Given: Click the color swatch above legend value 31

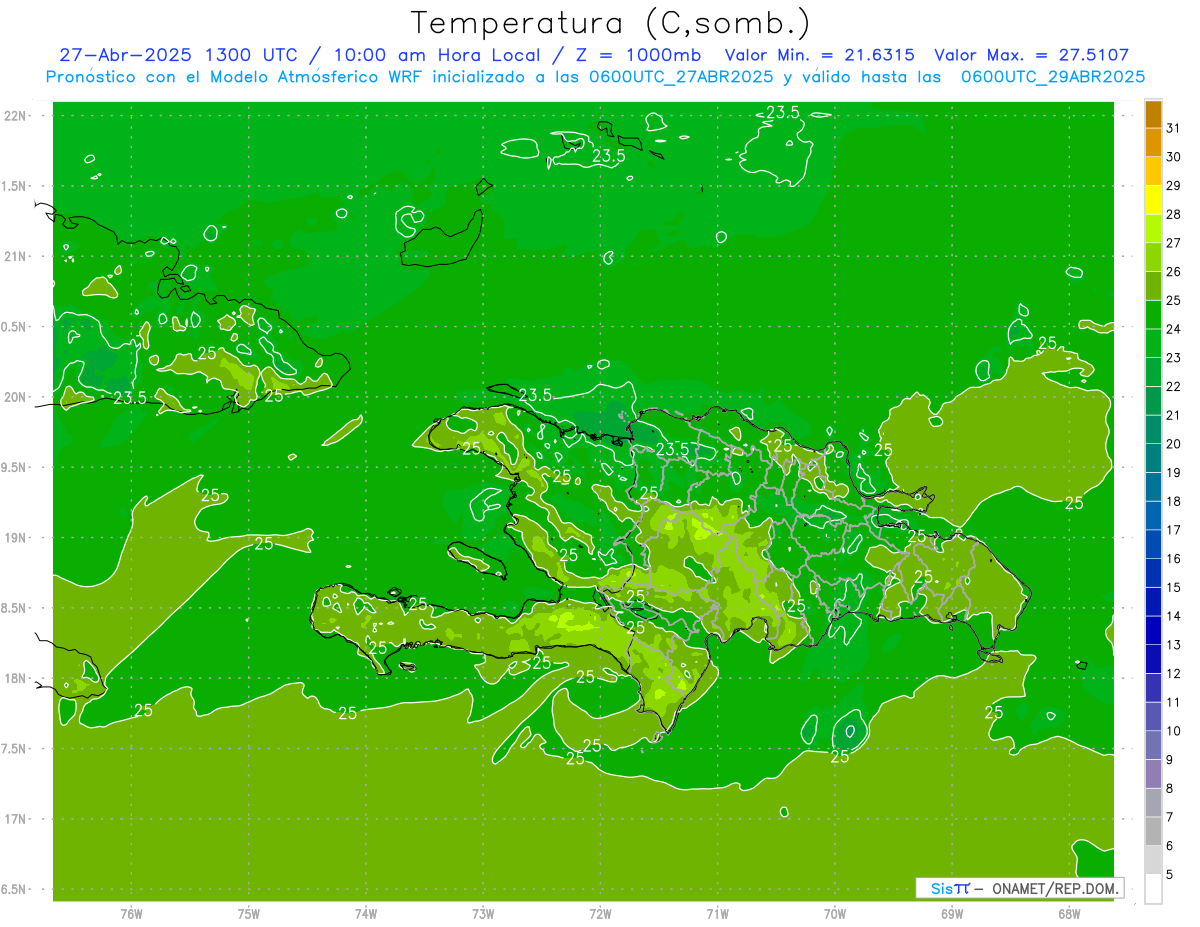Looking at the screenshot, I should click(x=1153, y=114).
